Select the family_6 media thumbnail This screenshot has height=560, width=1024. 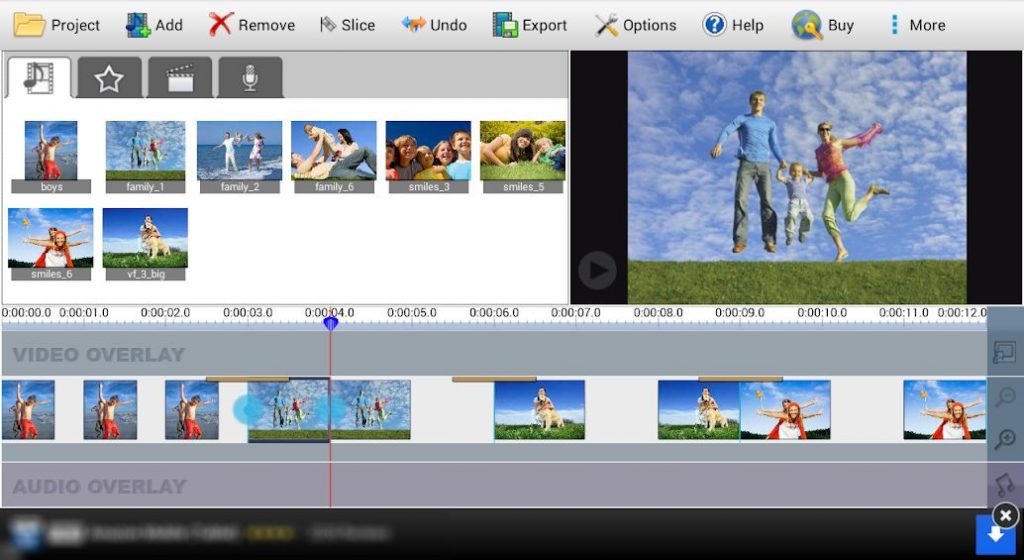(333, 156)
